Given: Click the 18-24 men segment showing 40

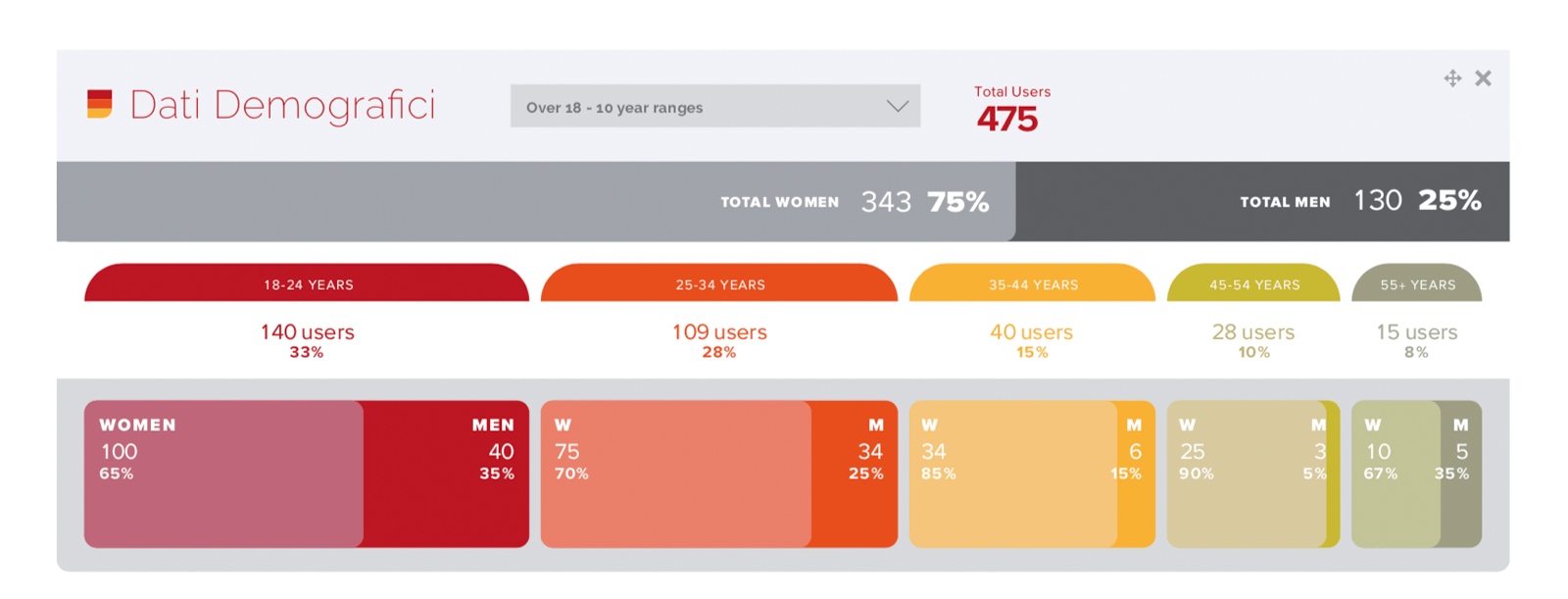Looking at the screenshot, I should pyautogui.click(x=446, y=474).
